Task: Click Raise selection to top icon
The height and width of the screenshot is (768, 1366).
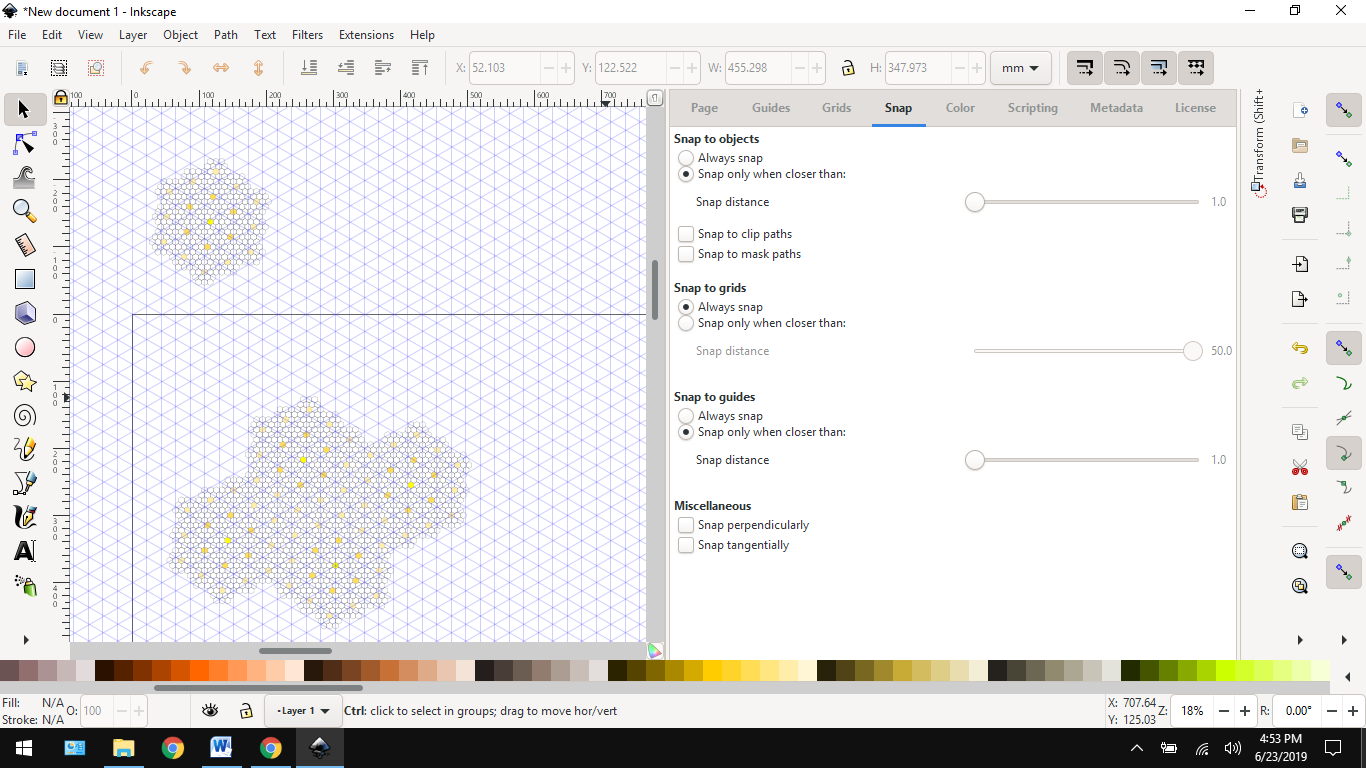Action: coord(420,68)
